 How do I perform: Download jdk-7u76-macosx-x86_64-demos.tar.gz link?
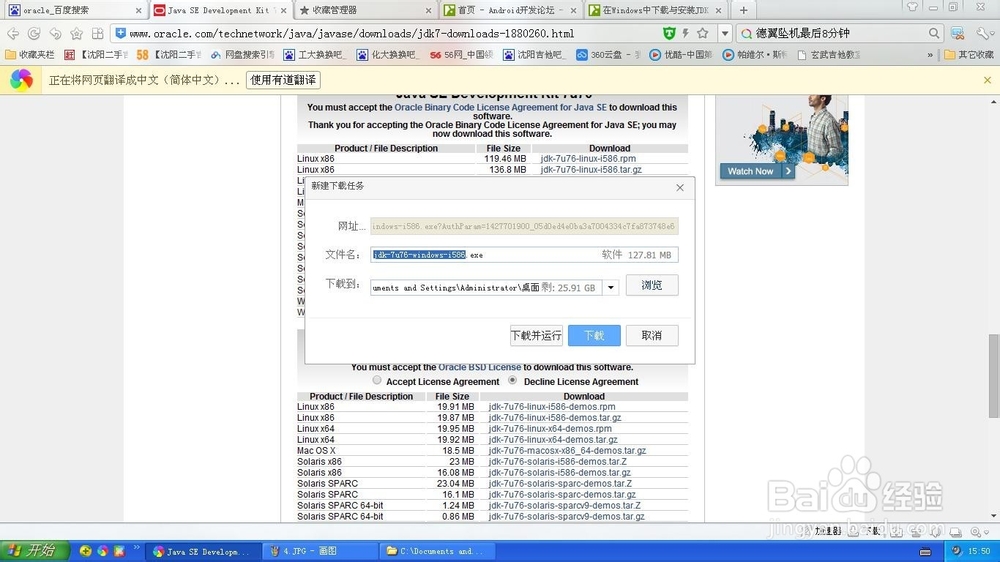(x=568, y=450)
